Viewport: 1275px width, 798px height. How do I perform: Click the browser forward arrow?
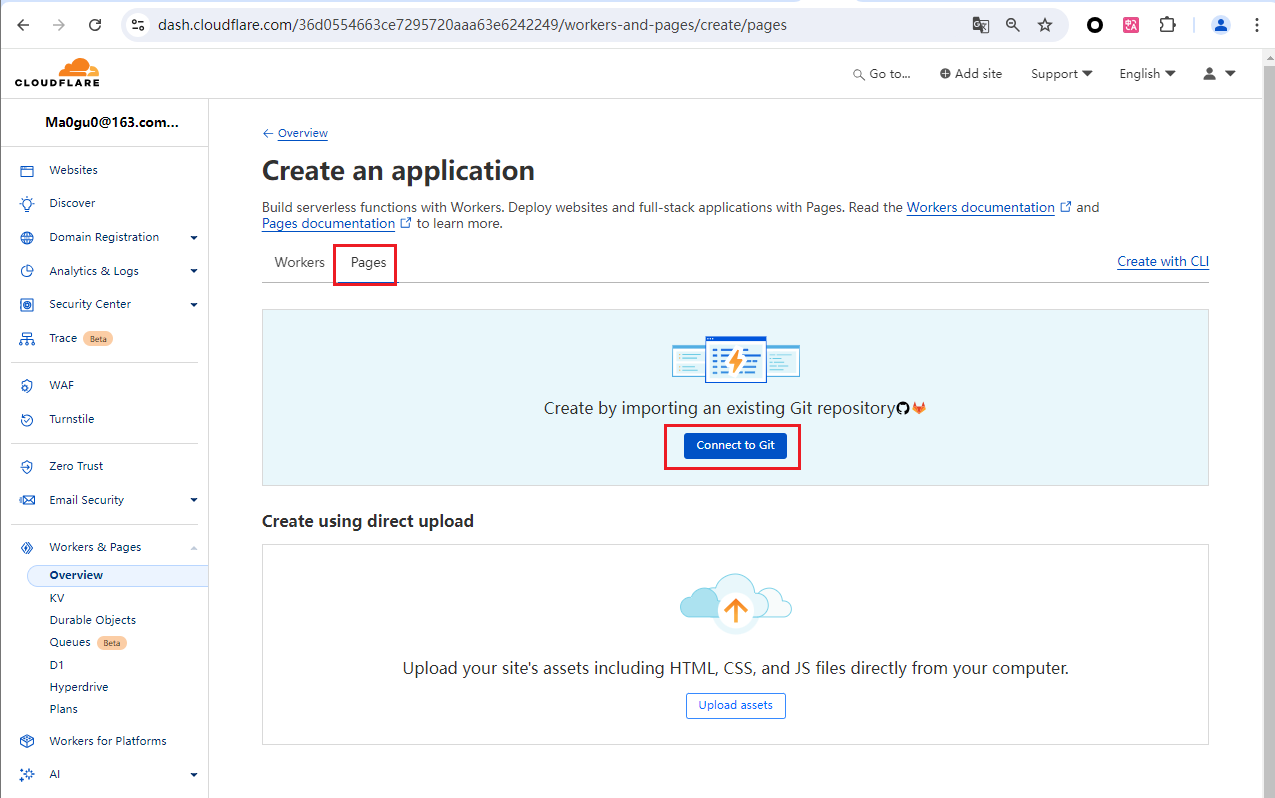pos(59,25)
